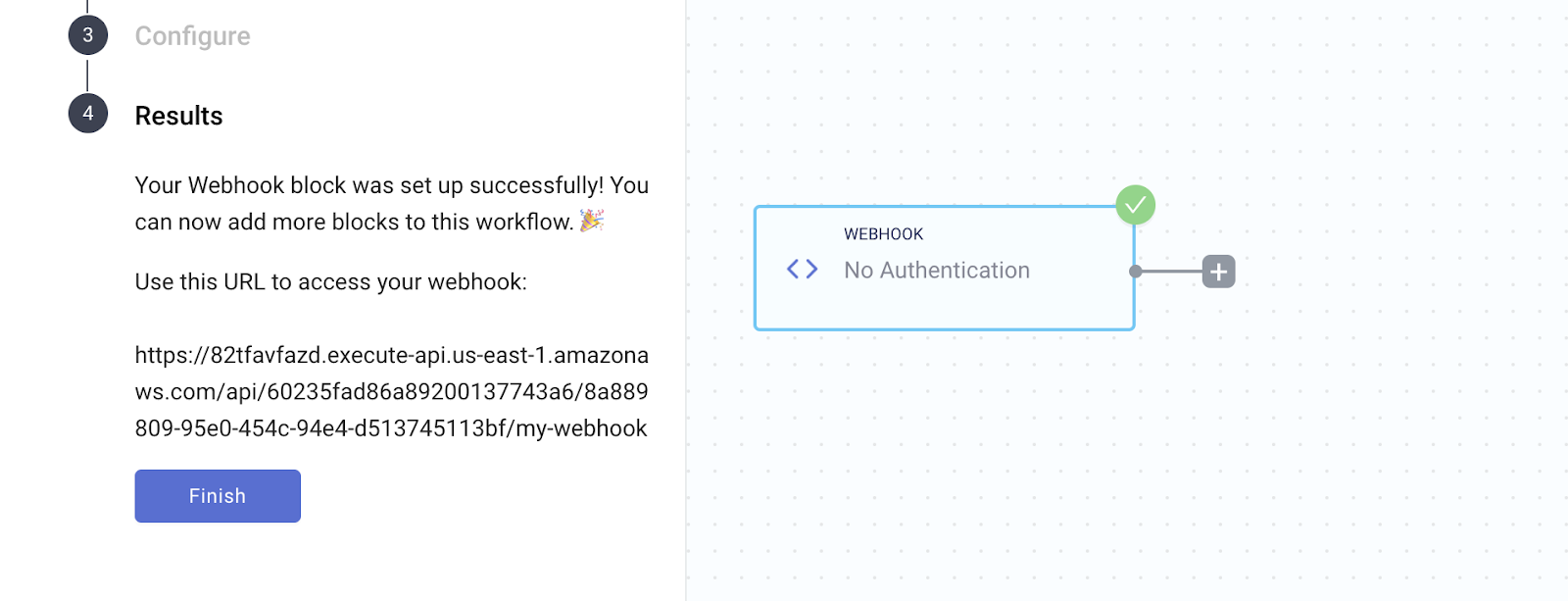Viewport: 1568px width, 601px height.
Task: Click the plus icon to add block
Action: coord(1218,272)
